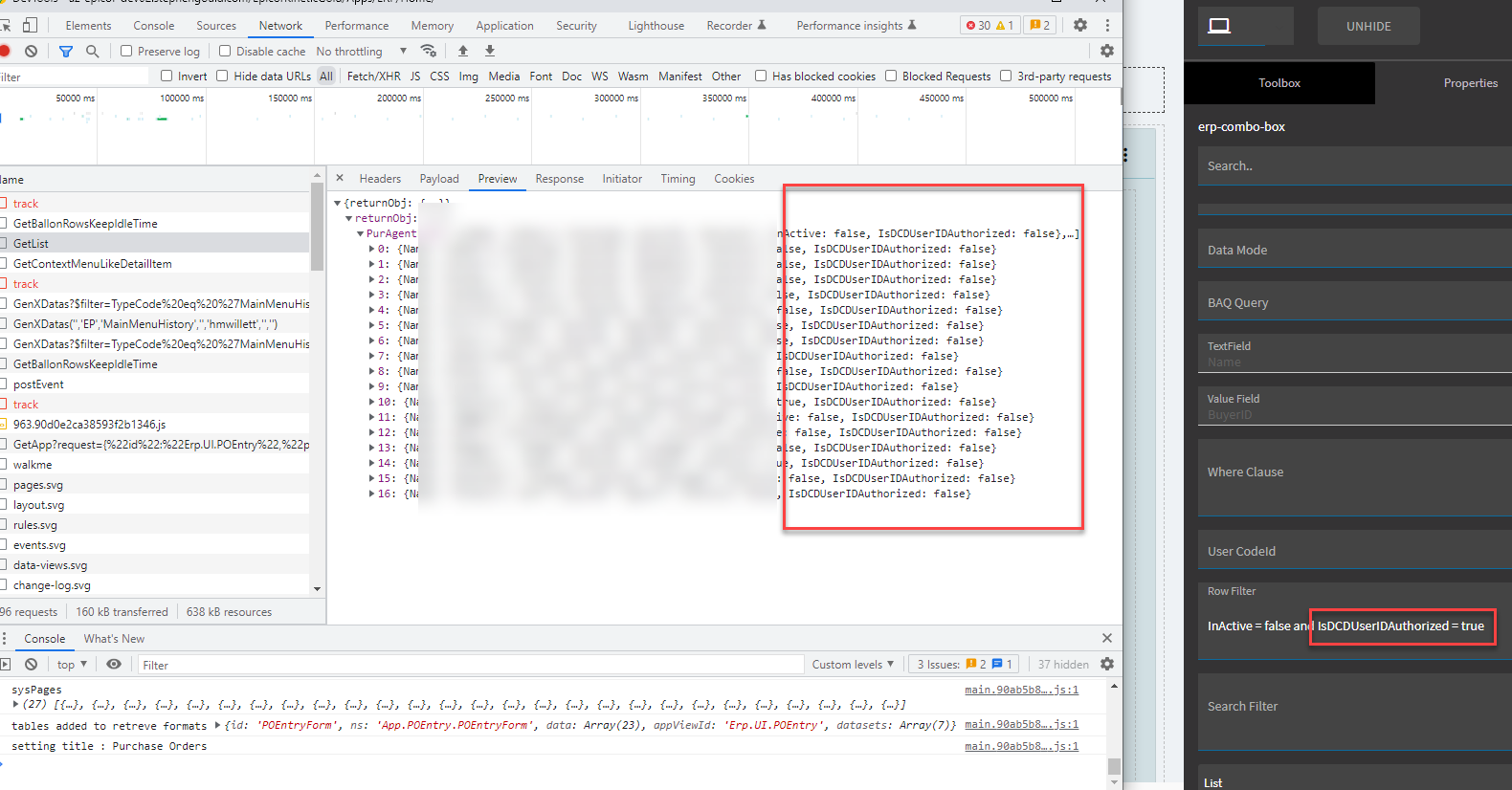This screenshot has width=1512, height=790.
Task: Check Has blocked cookies
Action: [x=761, y=76]
